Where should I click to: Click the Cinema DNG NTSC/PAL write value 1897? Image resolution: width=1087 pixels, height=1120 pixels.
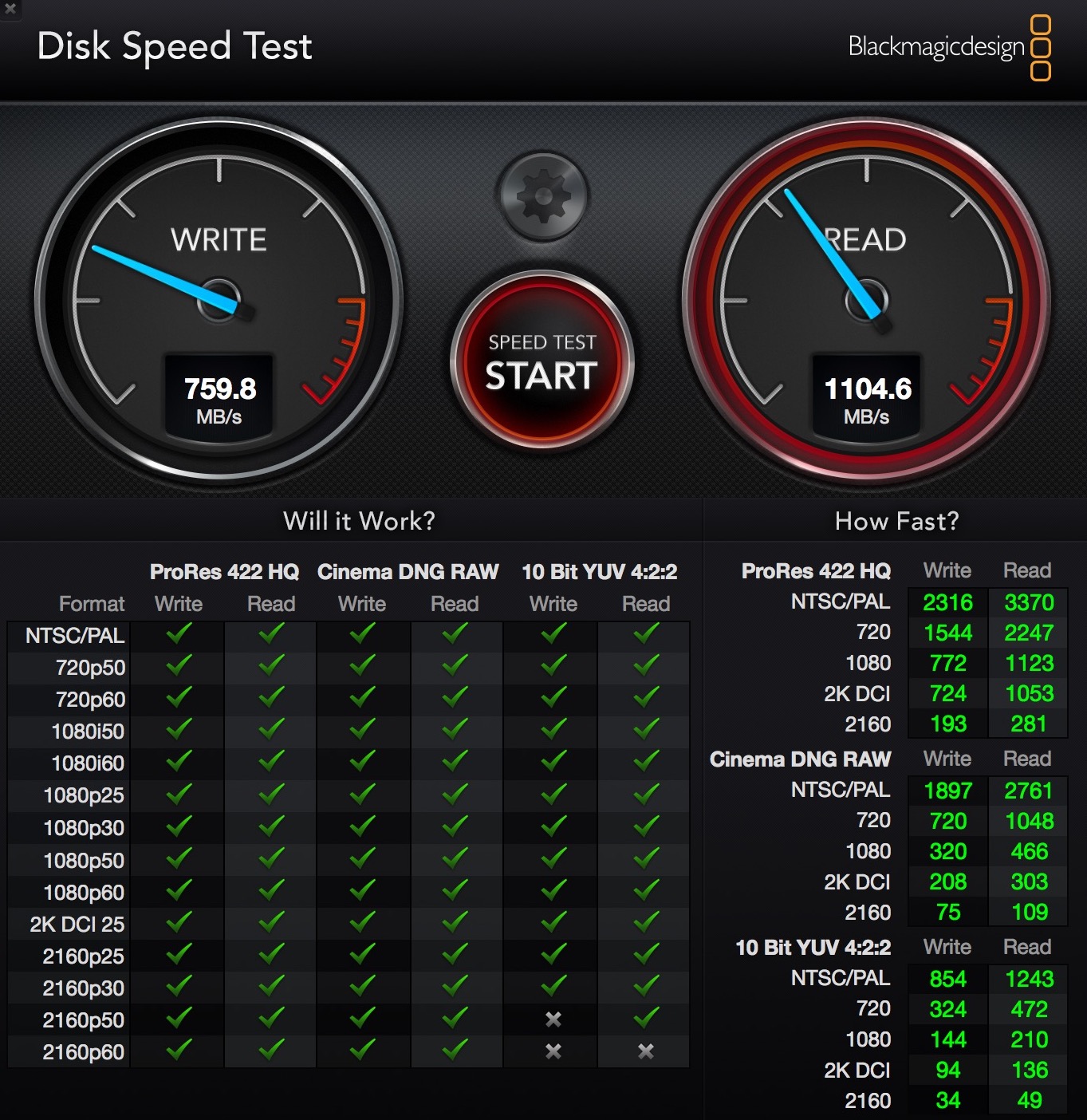tap(947, 791)
